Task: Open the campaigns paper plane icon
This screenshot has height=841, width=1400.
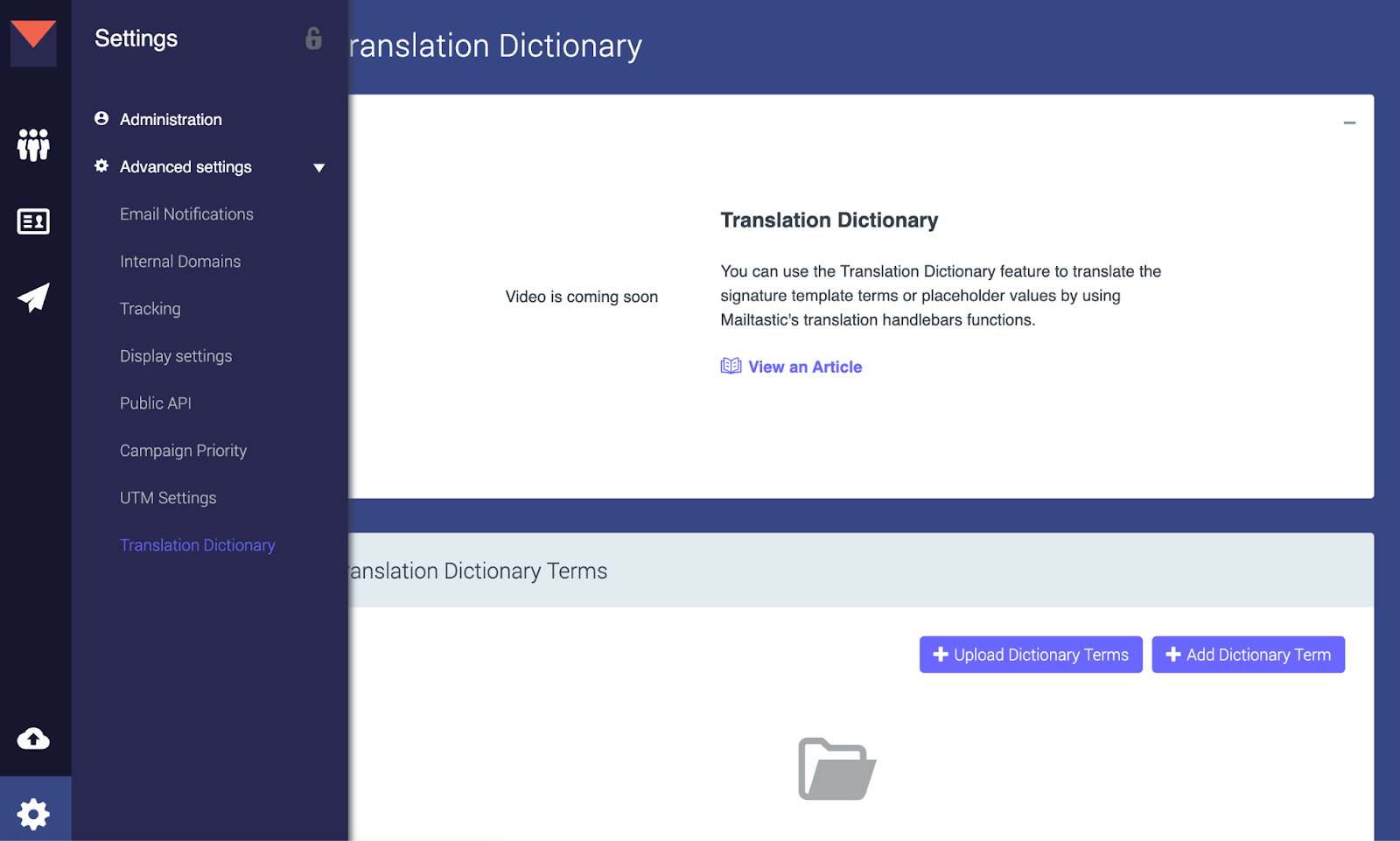Action: [x=33, y=298]
